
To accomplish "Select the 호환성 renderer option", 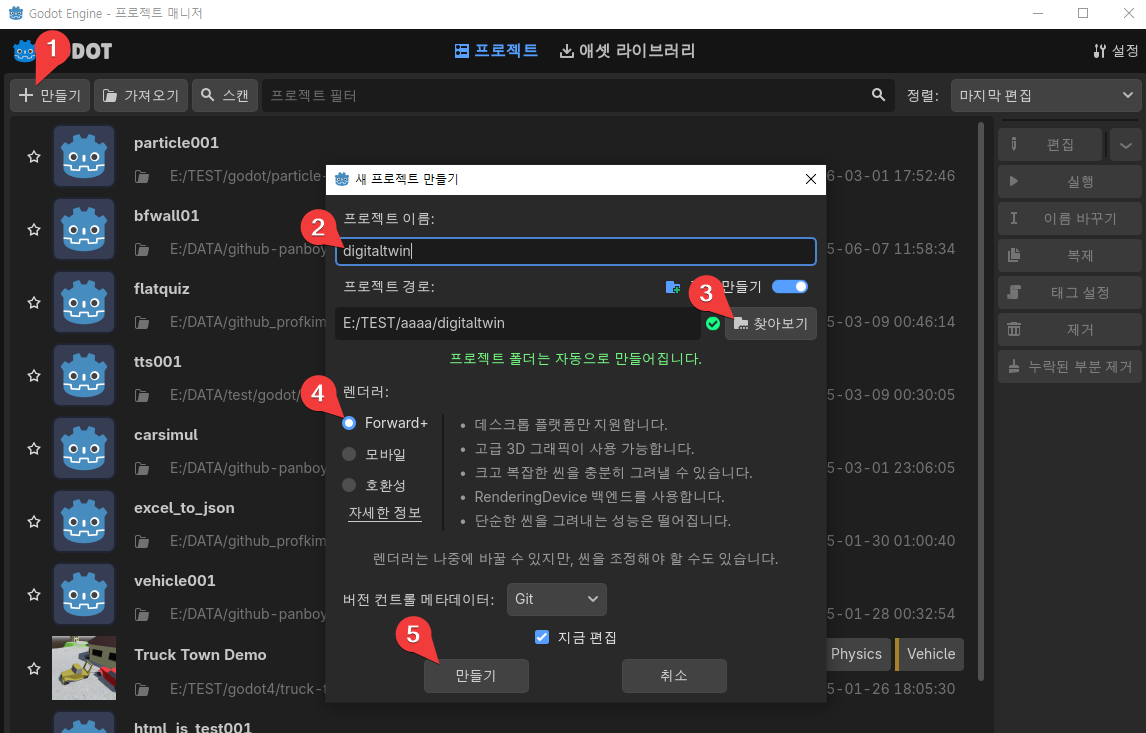I will click(349, 485).
